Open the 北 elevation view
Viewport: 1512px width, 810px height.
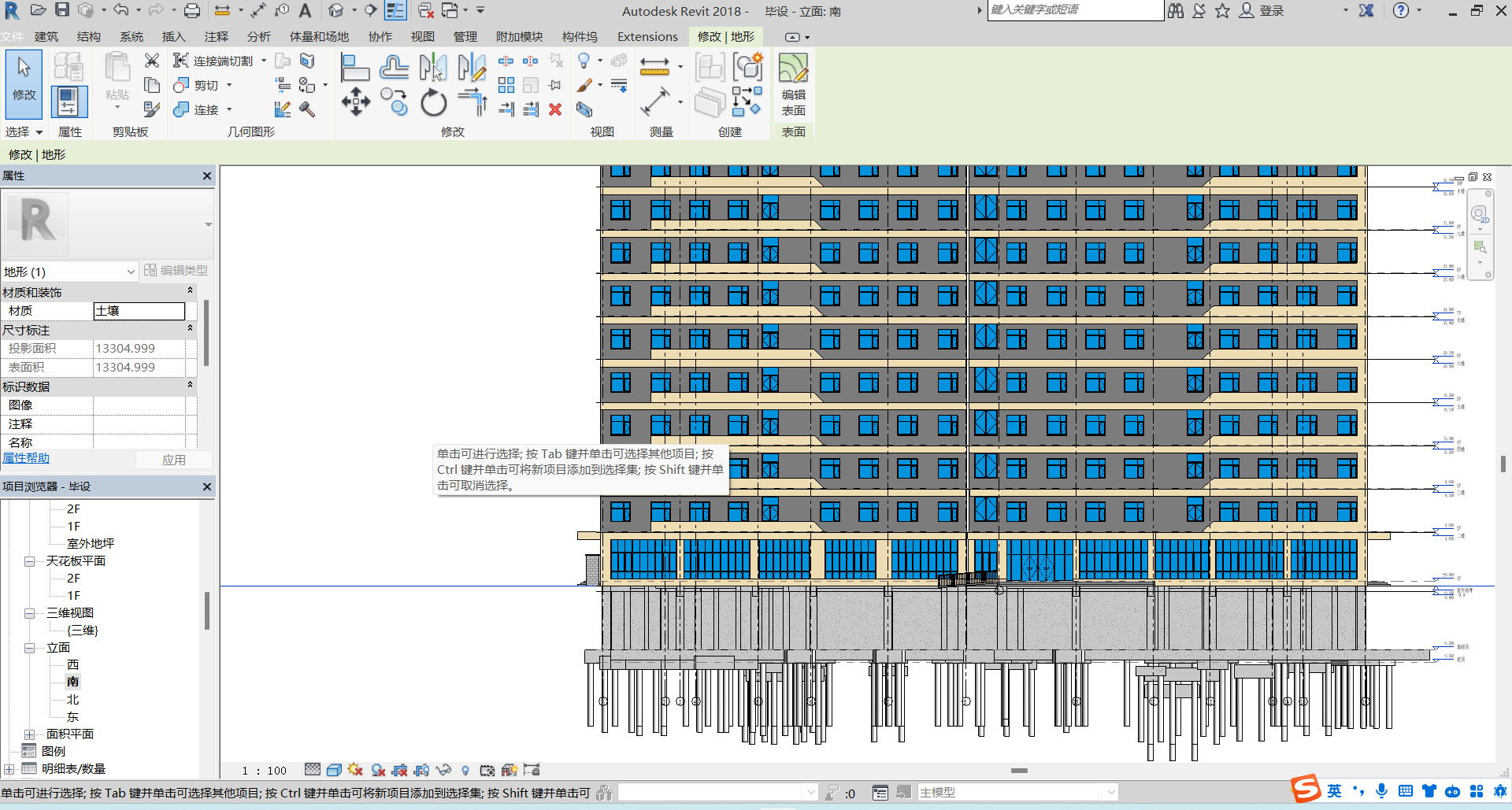pos(72,700)
